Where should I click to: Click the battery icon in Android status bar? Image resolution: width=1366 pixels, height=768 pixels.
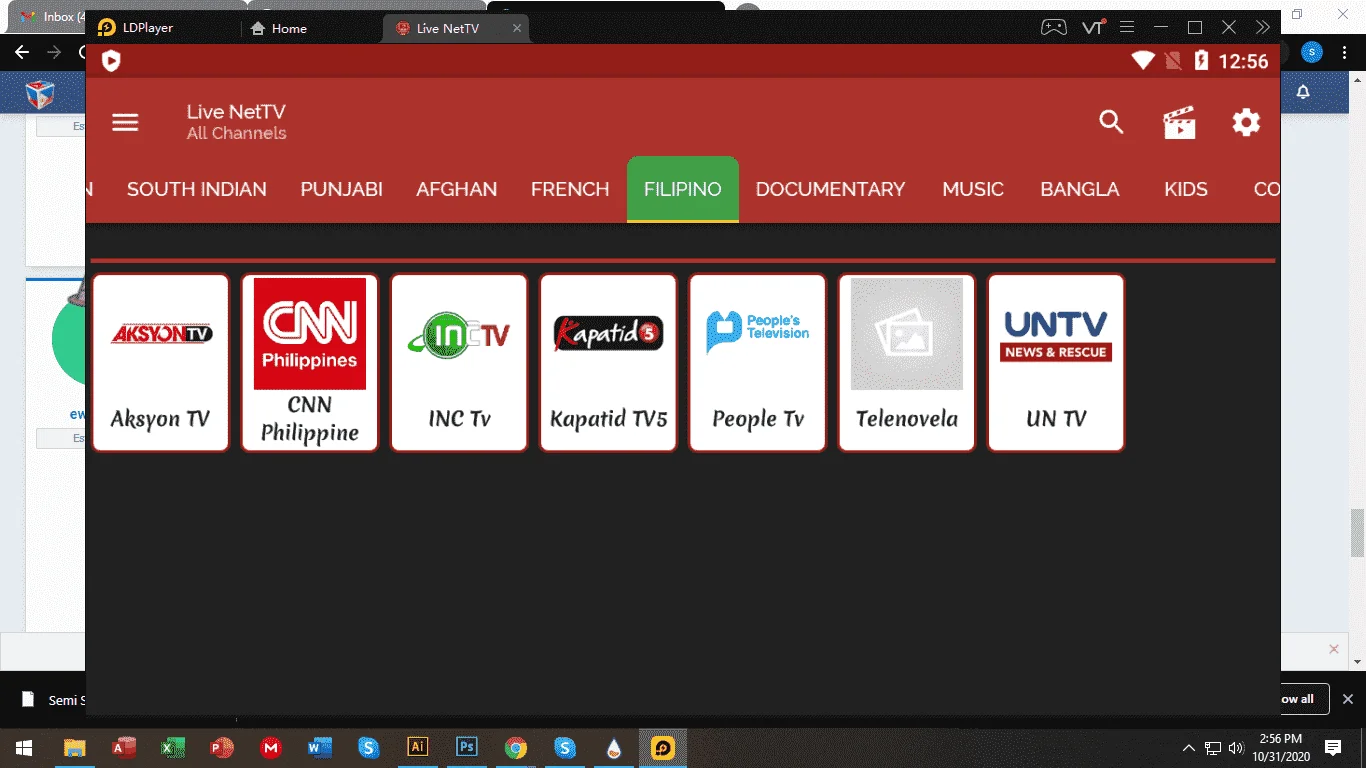point(1201,61)
